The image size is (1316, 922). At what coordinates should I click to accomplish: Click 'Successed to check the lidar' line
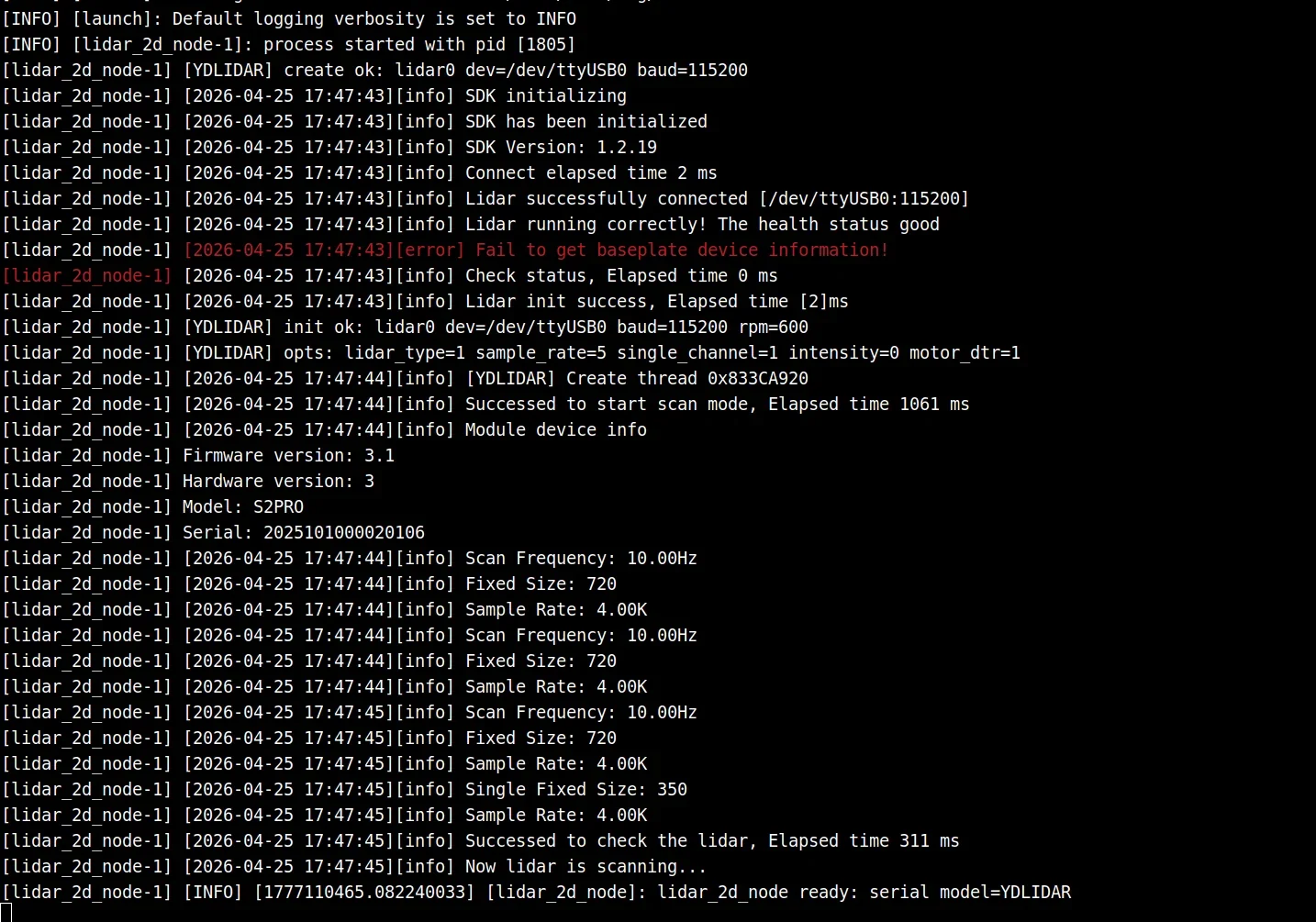(x=480, y=841)
